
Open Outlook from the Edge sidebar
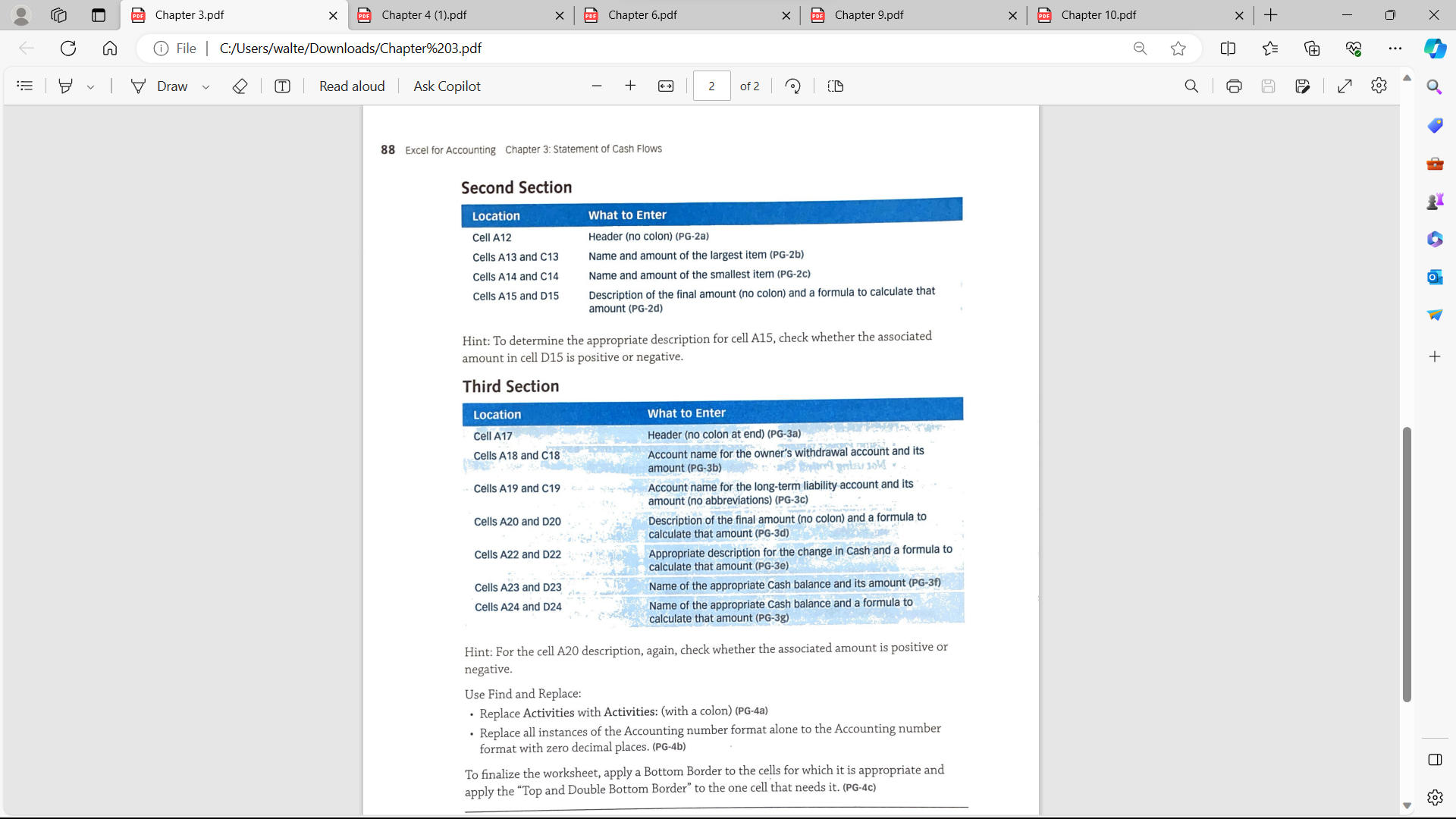click(1434, 277)
